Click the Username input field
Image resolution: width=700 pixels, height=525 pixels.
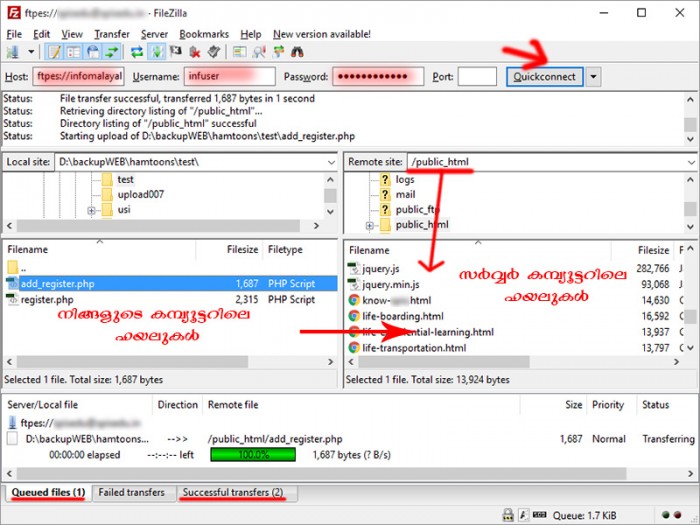(229, 76)
